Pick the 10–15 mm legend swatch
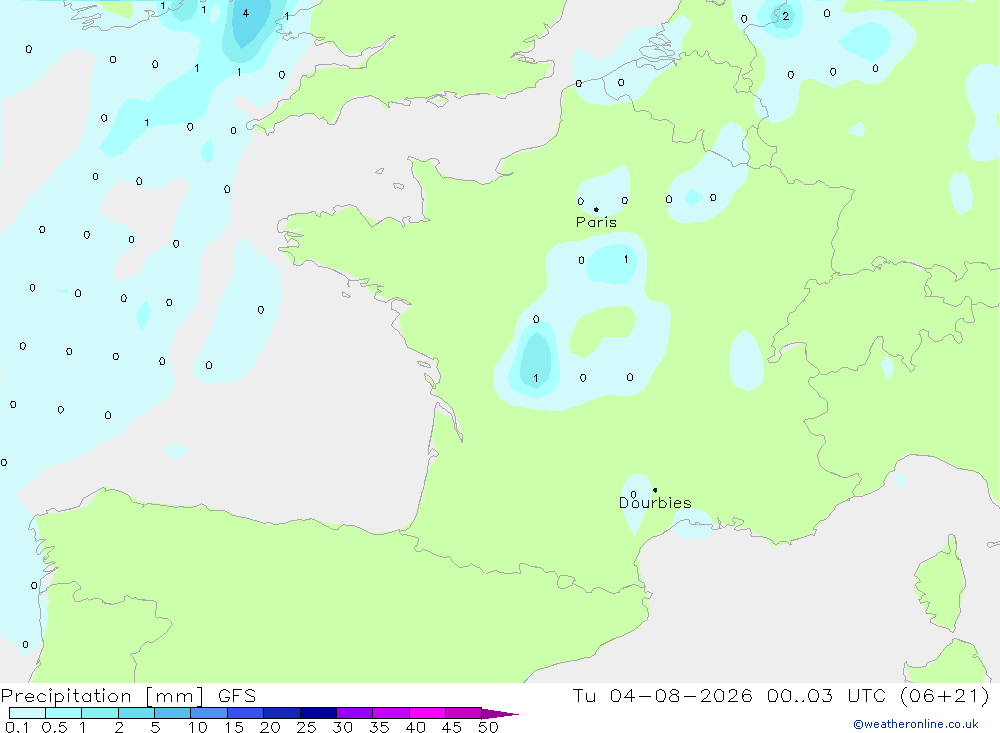The height and width of the screenshot is (733, 1000). tap(209, 713)
